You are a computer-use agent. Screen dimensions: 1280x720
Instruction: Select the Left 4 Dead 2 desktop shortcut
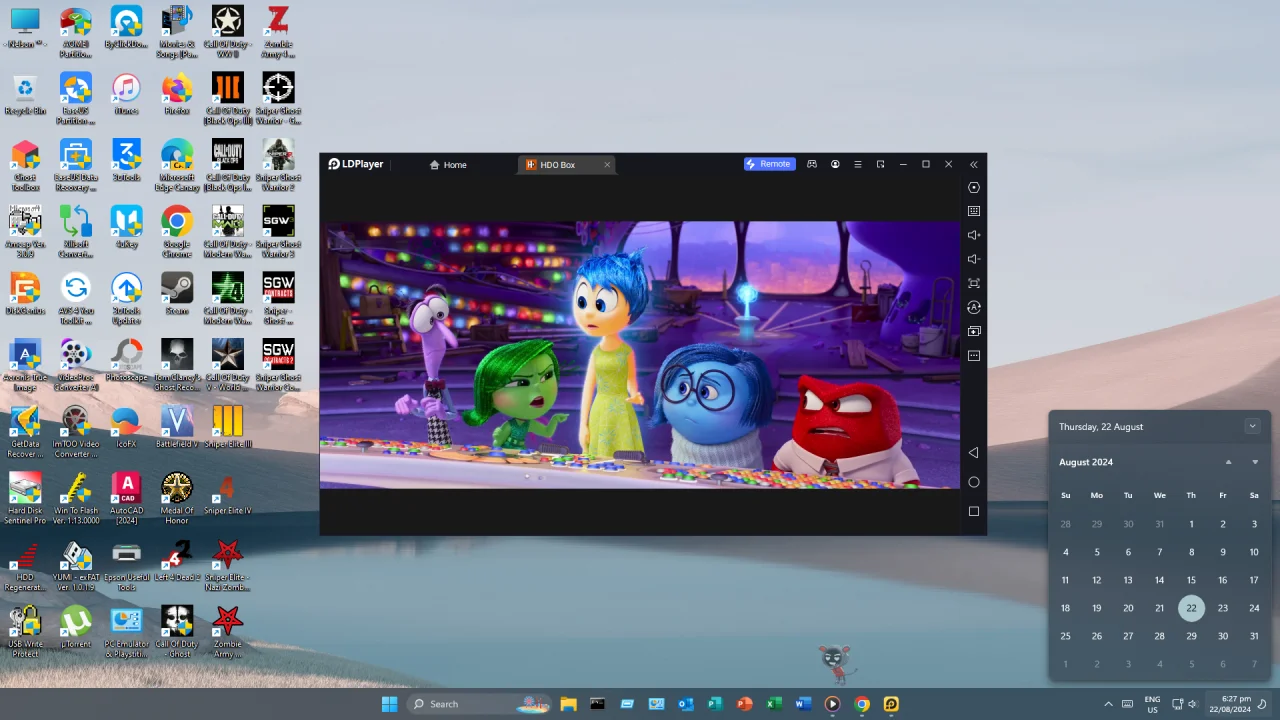click(177, 562)
